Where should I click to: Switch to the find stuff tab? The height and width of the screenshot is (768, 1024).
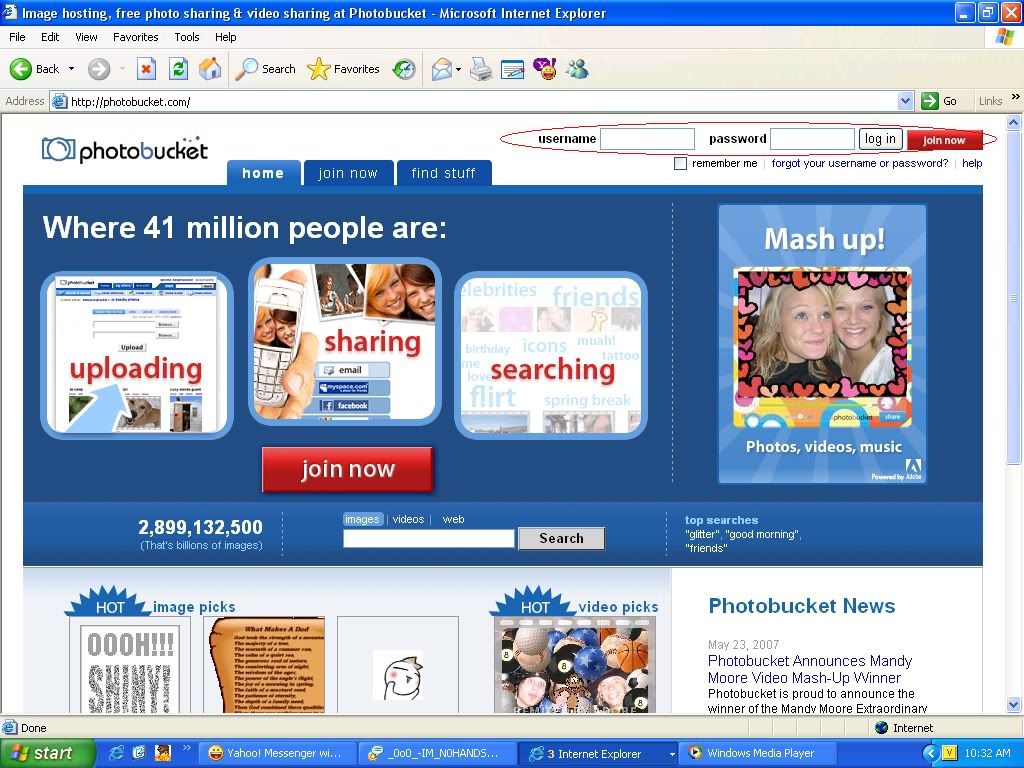point(443,173)
